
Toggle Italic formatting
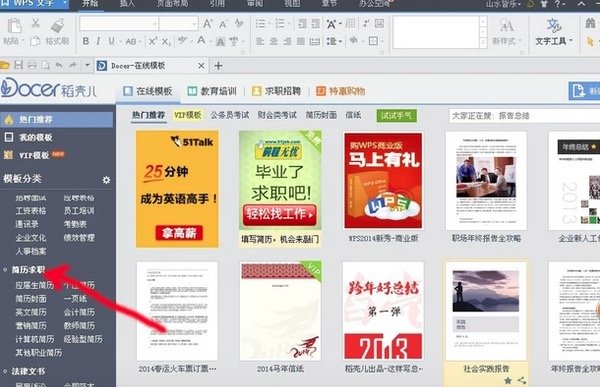[98, 41]
